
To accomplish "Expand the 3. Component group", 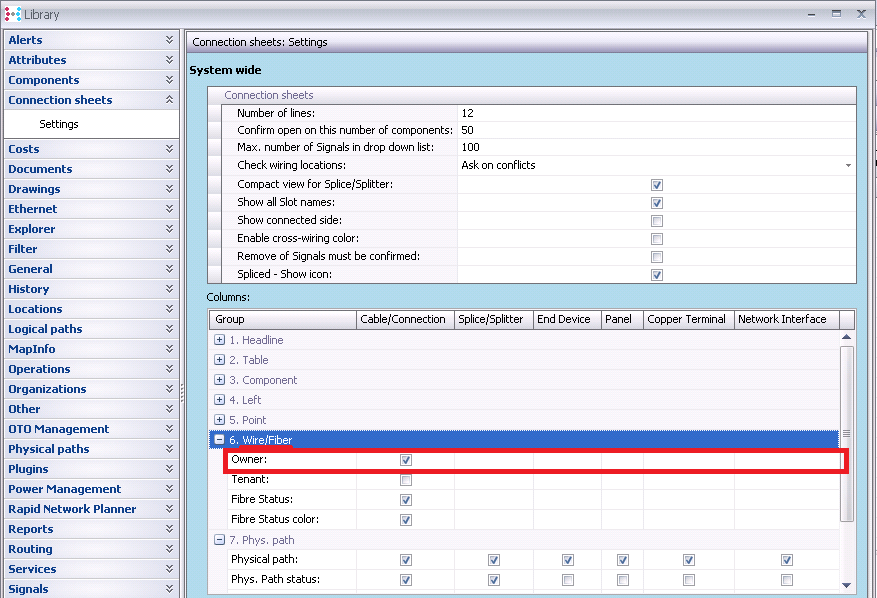I will [220, 380].
